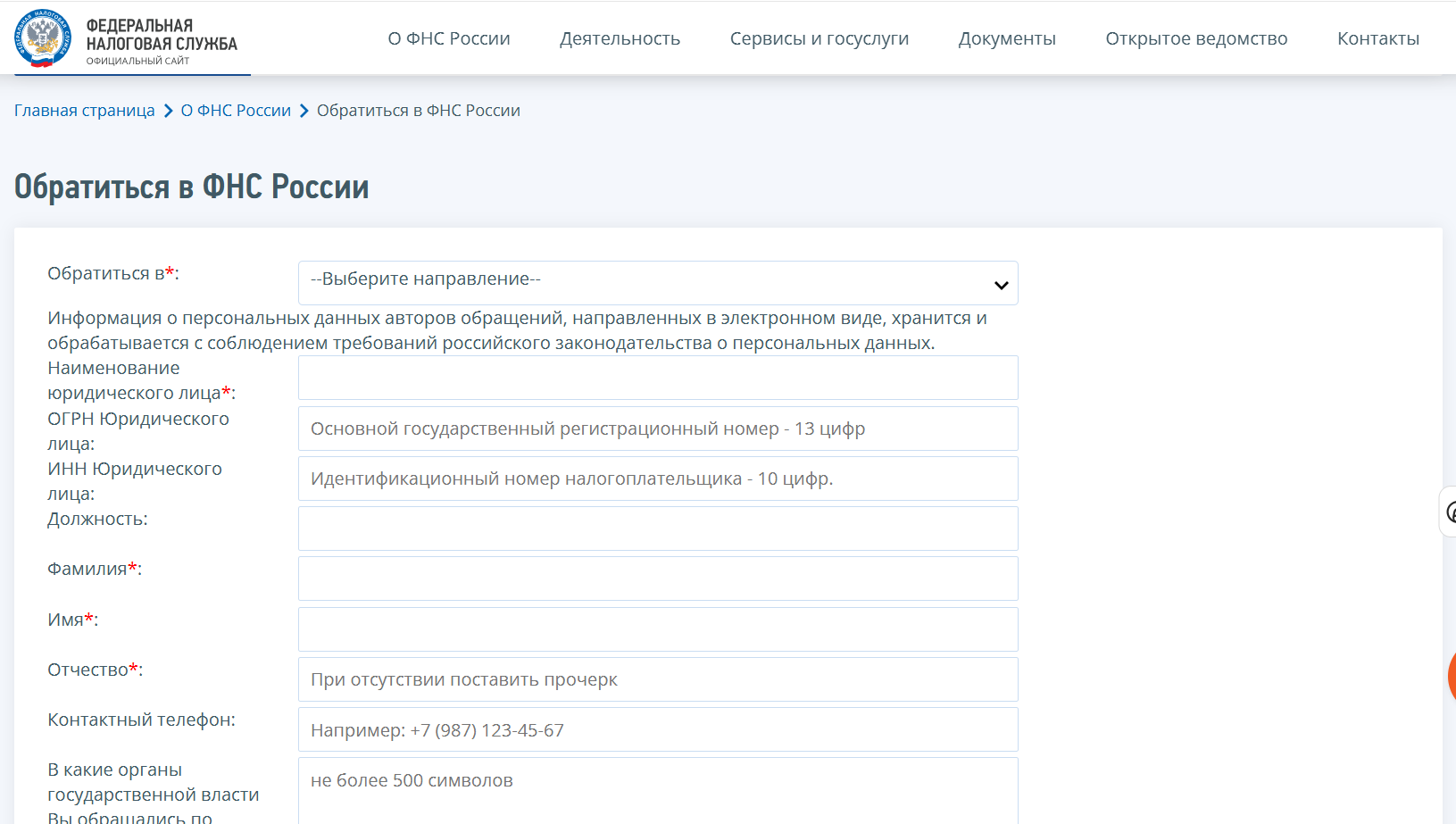This screenshot has height=824, width=1456.
Task: Open the 'Открытое ведомство' menu
Action: [x=1196, y=38]
